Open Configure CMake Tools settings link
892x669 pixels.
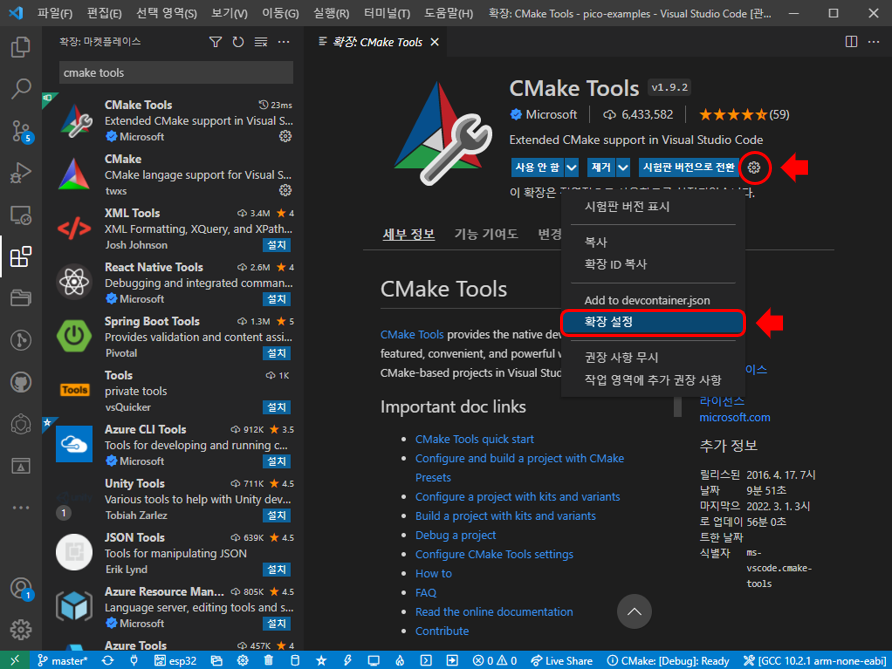pos(494,554)
